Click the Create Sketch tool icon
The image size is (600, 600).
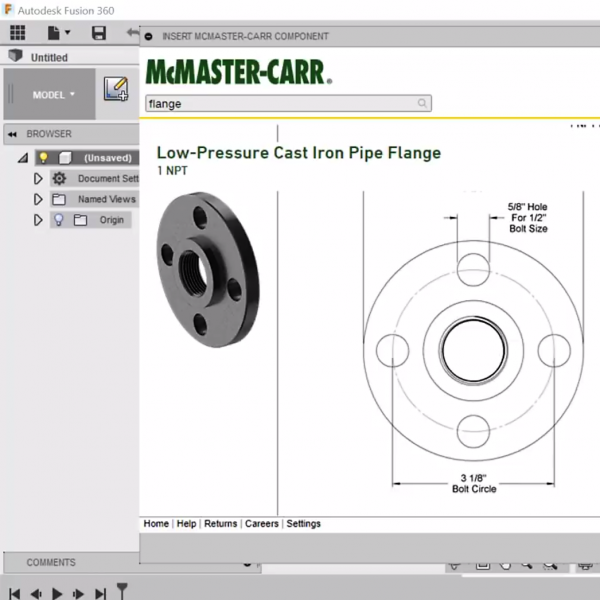tap(116, 89)
